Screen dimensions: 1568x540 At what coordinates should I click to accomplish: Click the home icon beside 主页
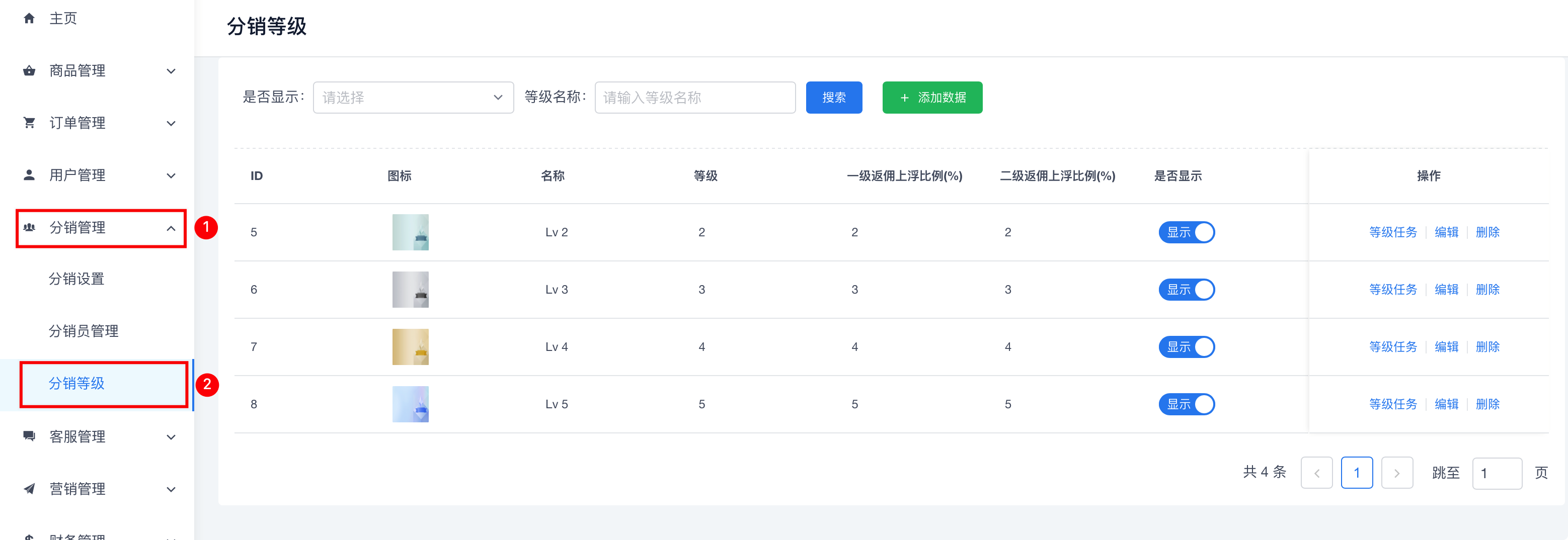29,18
